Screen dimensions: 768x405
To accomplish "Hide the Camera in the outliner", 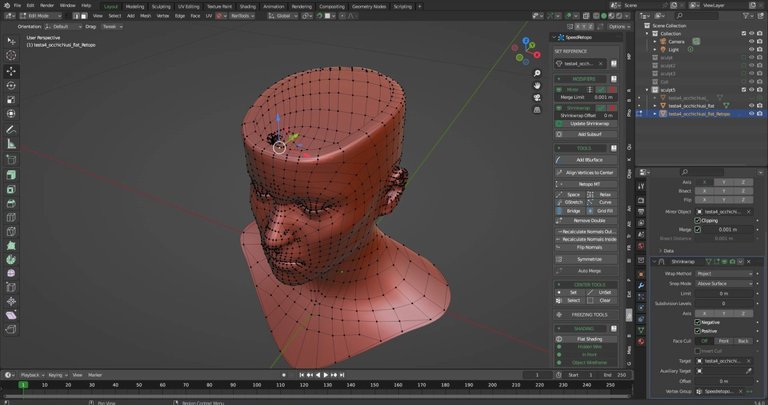I will pyautogui.click(x=751, y=41).
